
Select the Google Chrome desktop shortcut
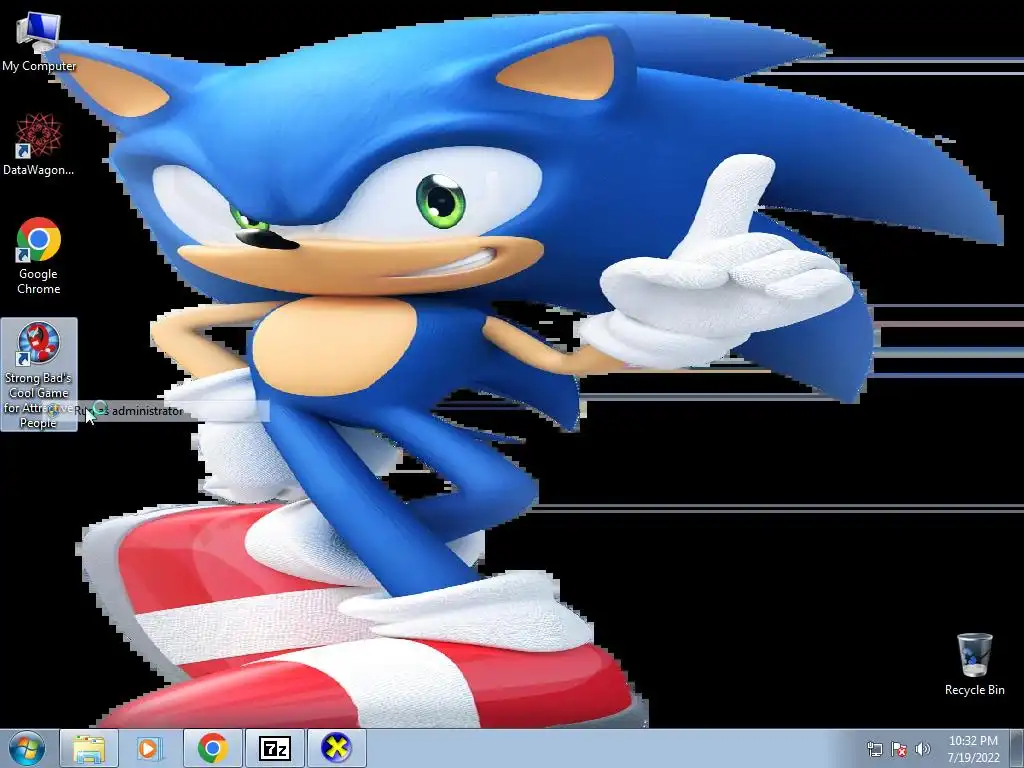tap(39, 256)
